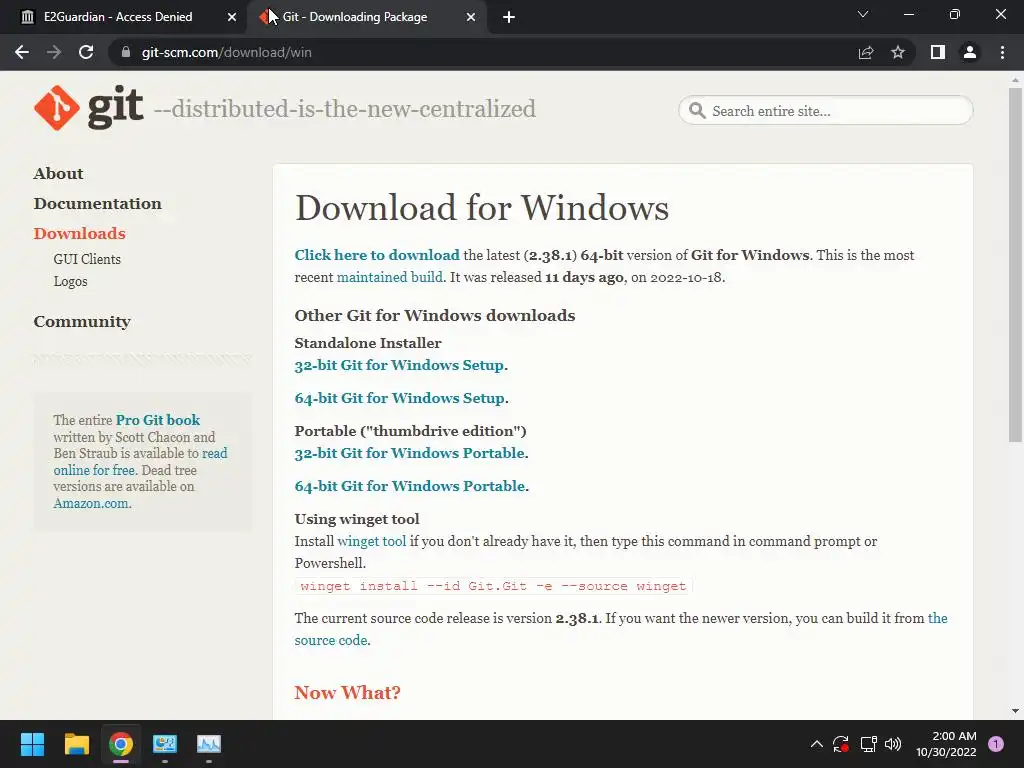Click the page vertical scrollbar thumb
This screenshot has width=1024, height=768.
click(x=1015, y=264)
